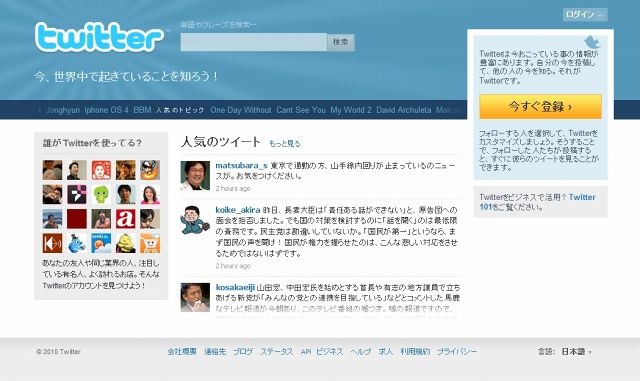Open the man by sea and mountains avatar

[x=52, y=219]
